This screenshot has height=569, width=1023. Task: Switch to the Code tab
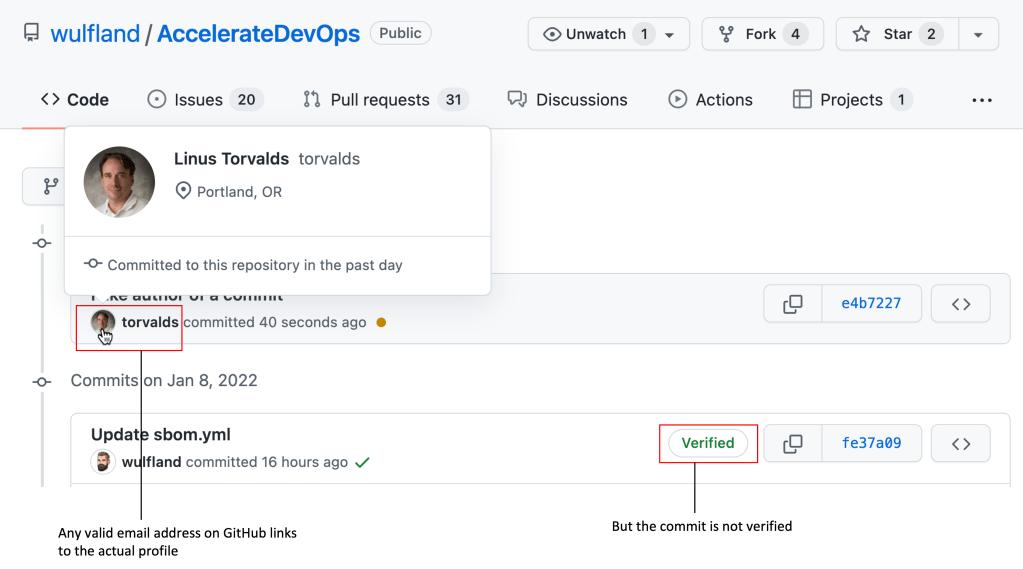(74, 100)
